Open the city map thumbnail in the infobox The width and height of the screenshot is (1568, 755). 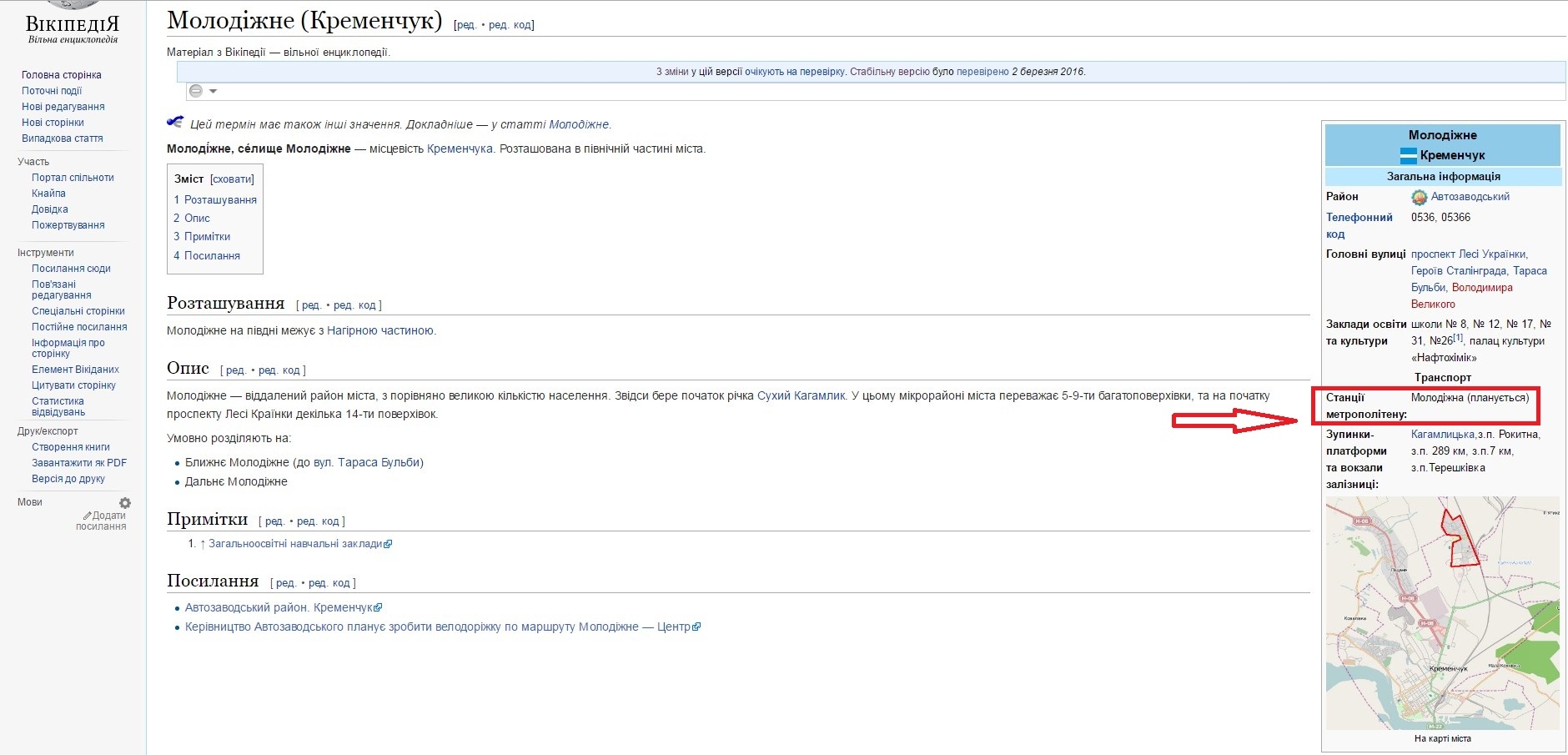[x=1442, y=613]
